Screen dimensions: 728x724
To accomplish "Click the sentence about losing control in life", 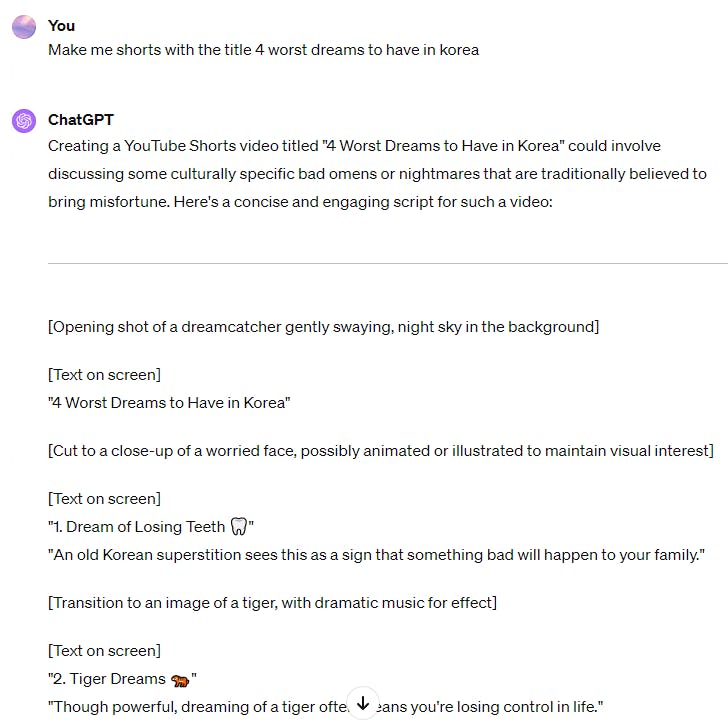I will pyautogui.click(x=325, y=707).
